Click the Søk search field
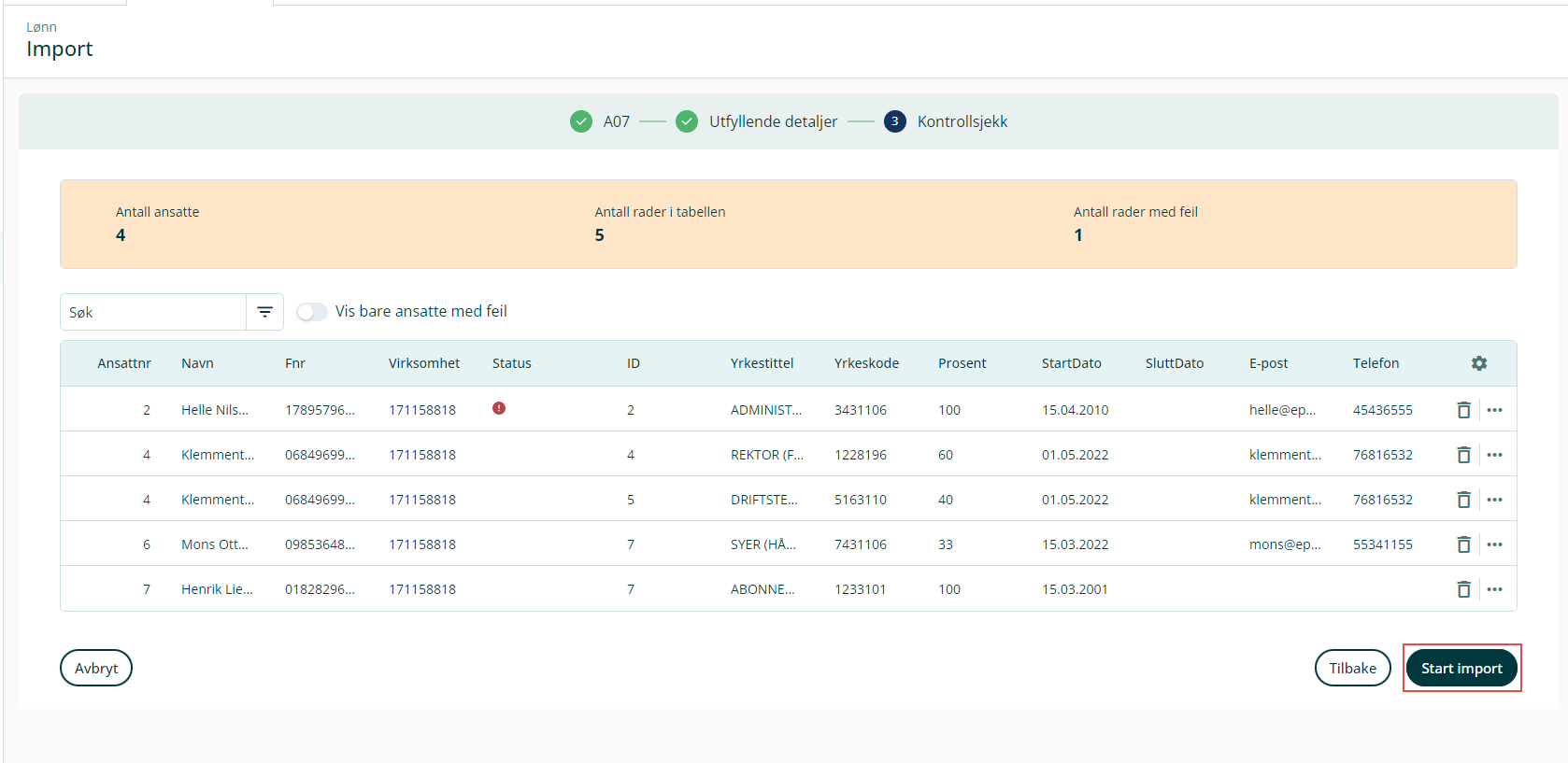 pyautogui.click(x=153, y=312)
